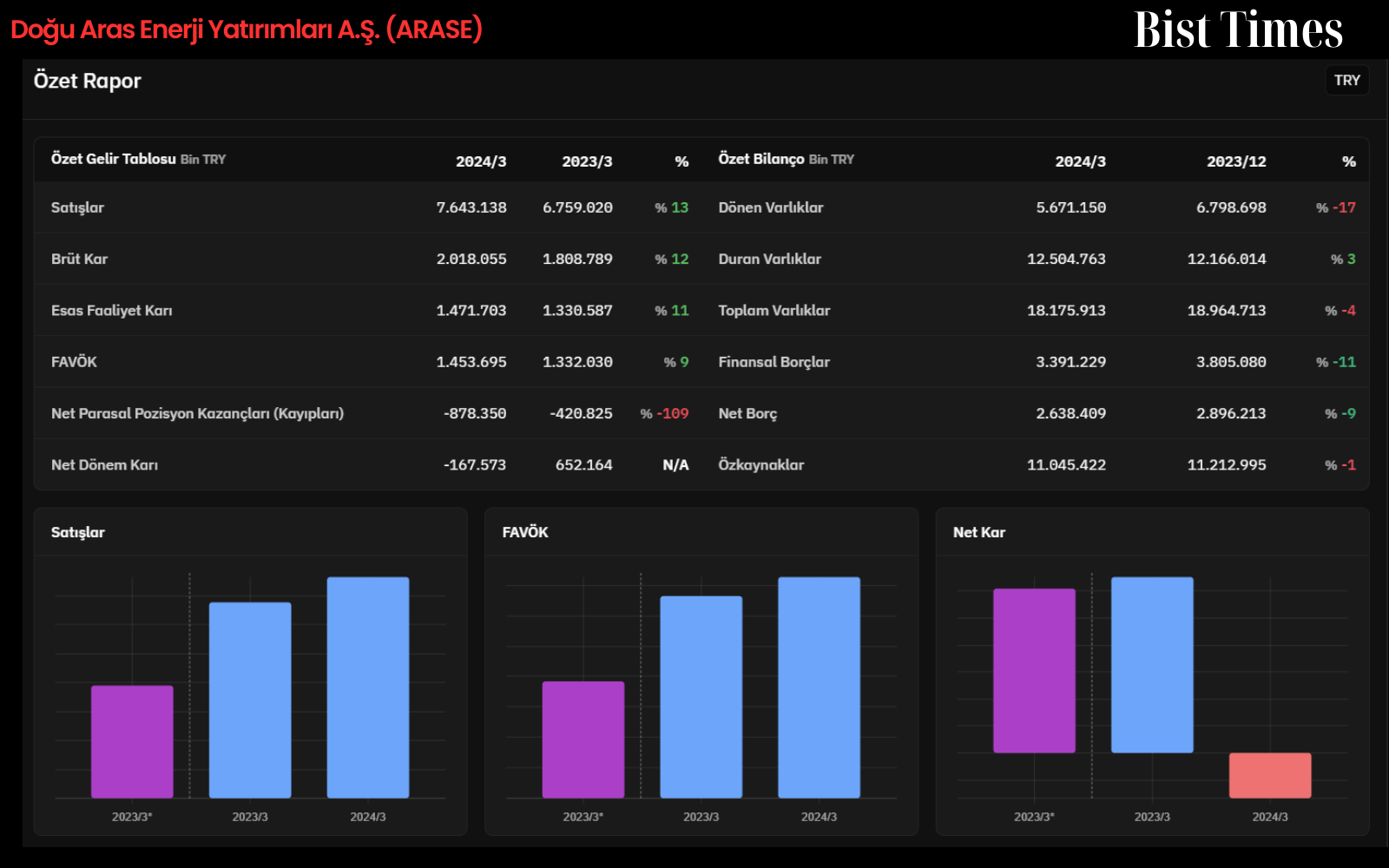The width and height of the screenshot is (1389, 868).
Task: Click the Dönen Varlıklar balance row
Action: coord(1036,207)
